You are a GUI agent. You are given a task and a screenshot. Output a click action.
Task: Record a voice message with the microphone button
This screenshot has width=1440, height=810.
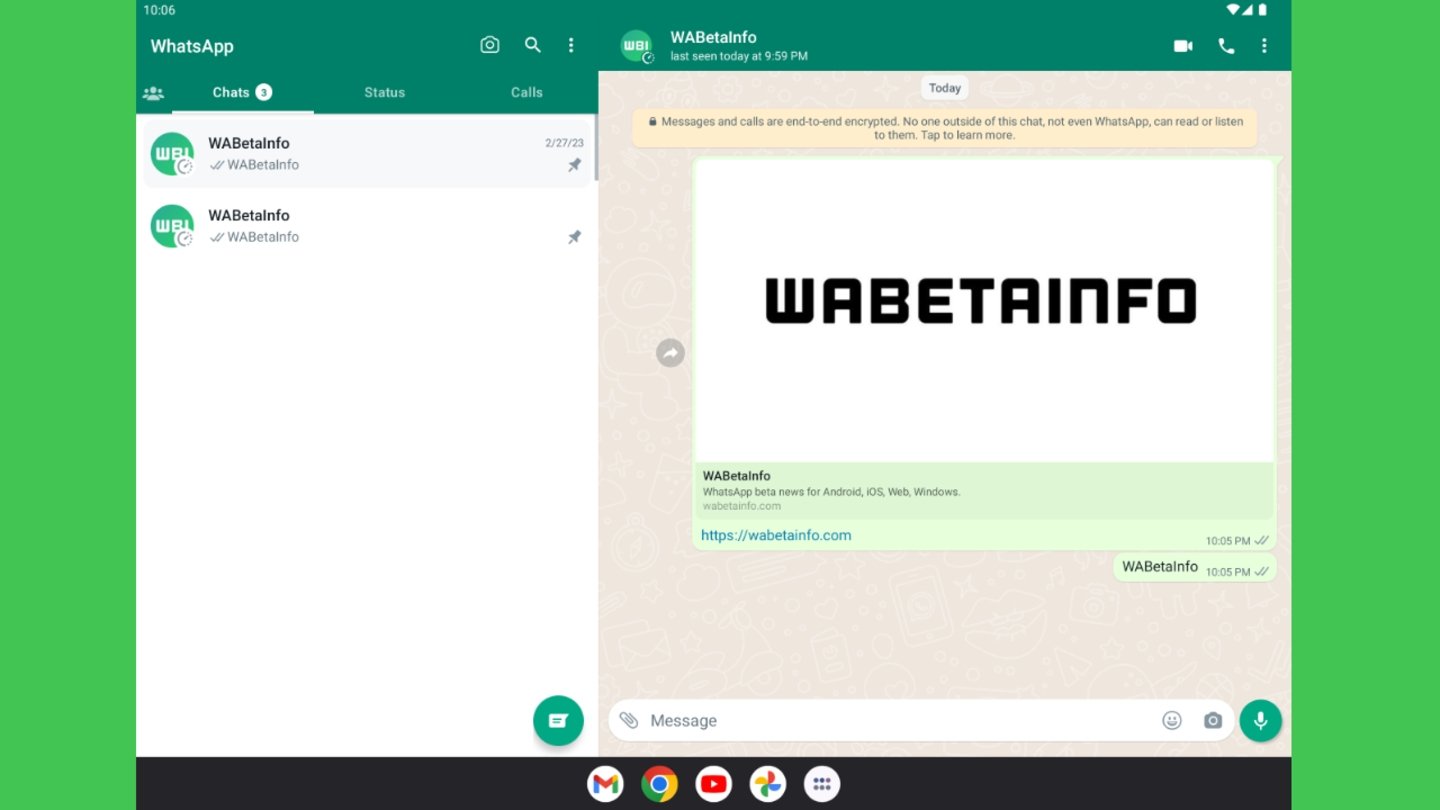(1260, 720)
